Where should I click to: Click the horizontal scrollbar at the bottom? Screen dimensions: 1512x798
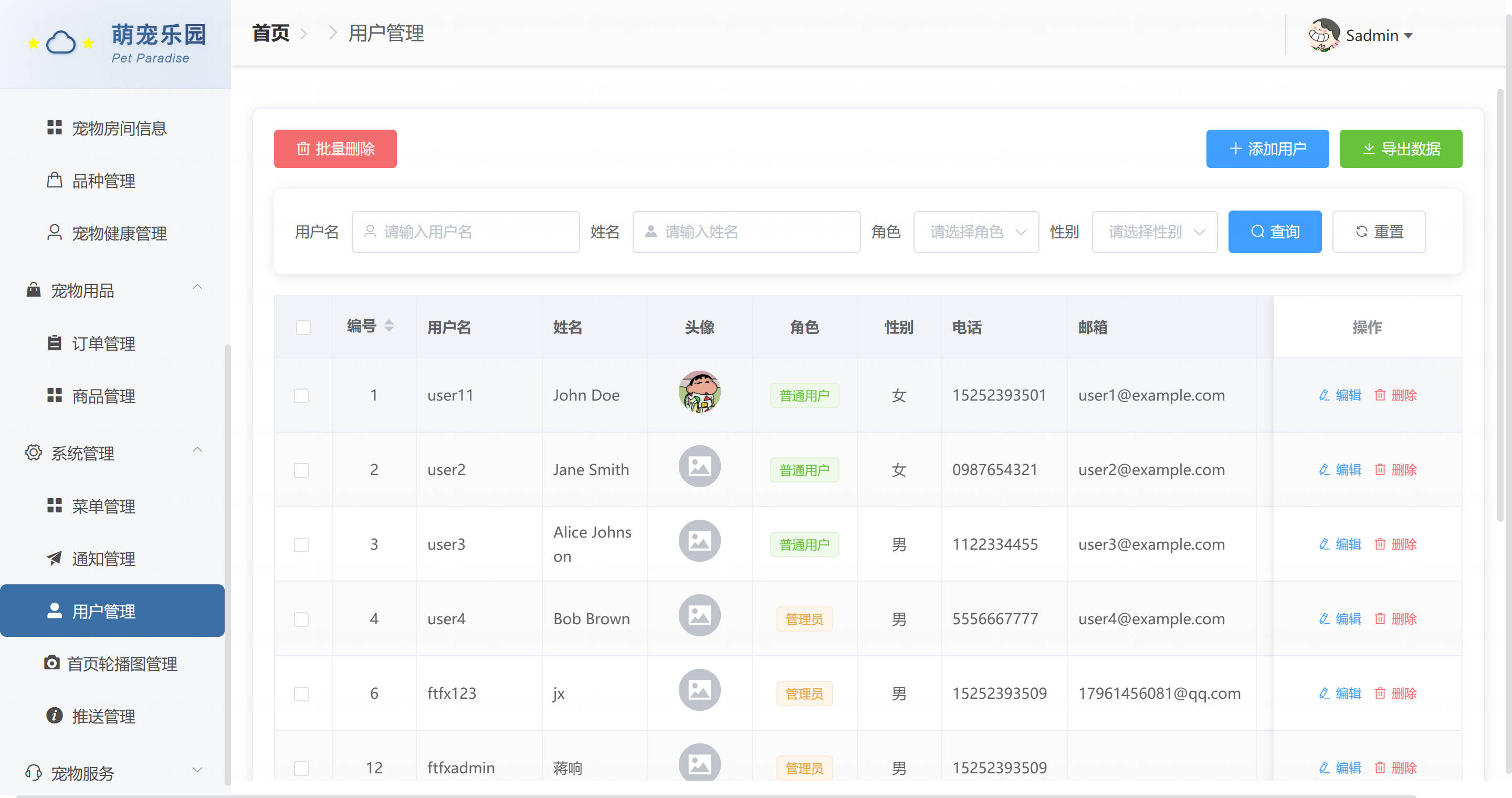716,796
